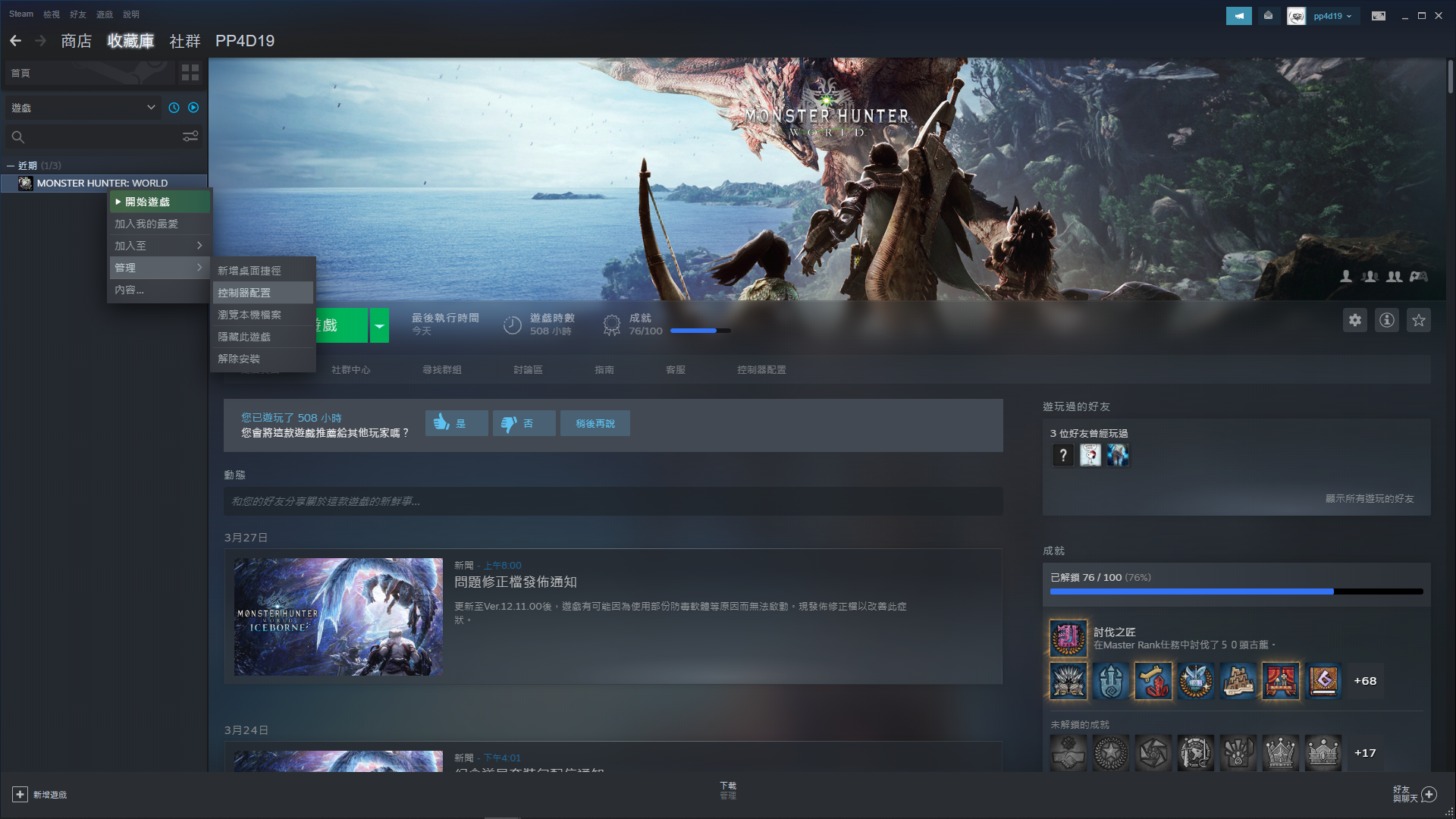The width and height of the screenshot is (1456, 819).
Task: Open game settings gear icon
Action: click(x=1355, y=320)
